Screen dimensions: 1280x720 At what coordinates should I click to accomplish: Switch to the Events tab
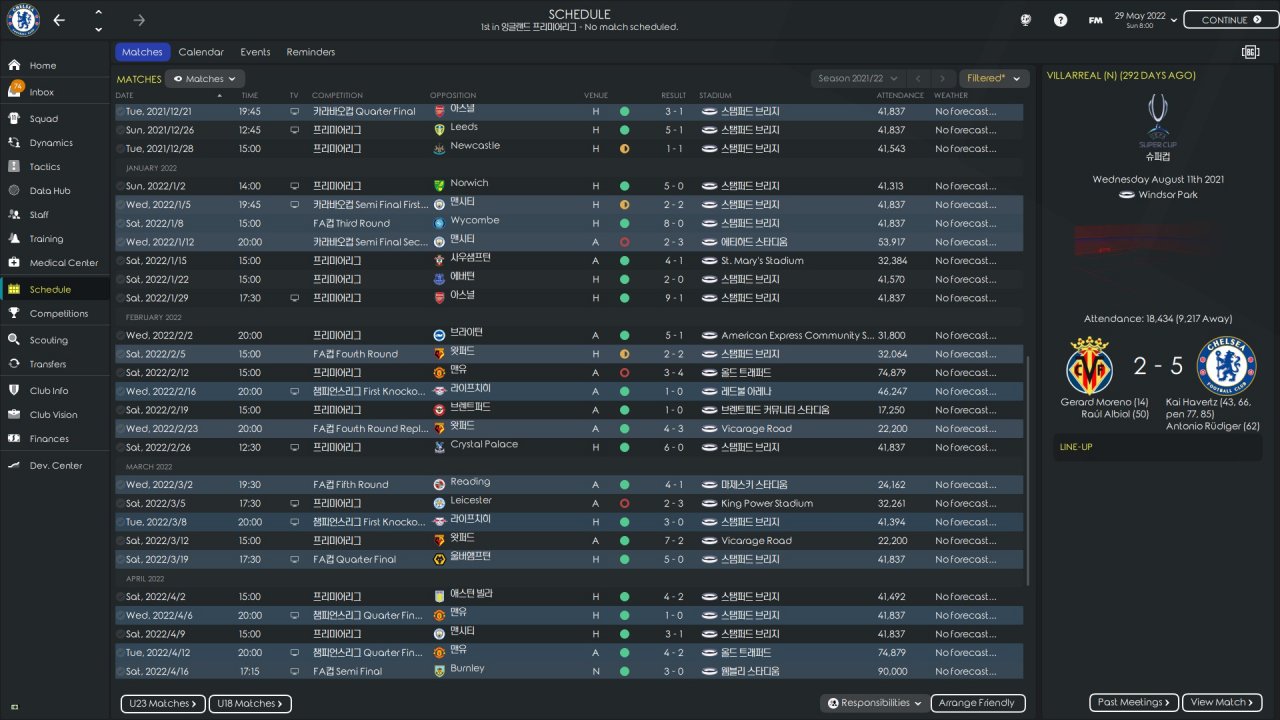(x=255, y=52)
